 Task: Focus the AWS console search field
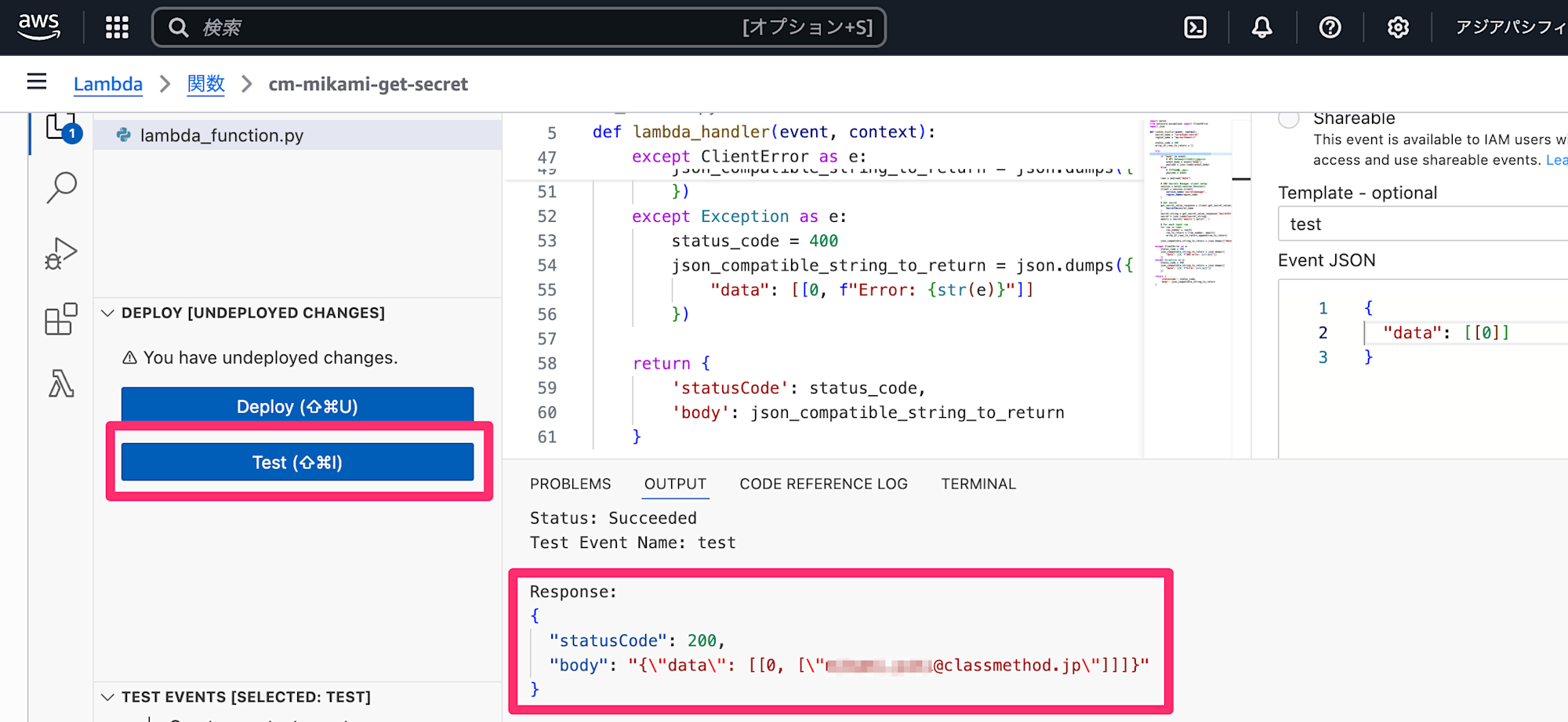click(x=519, y=27)
